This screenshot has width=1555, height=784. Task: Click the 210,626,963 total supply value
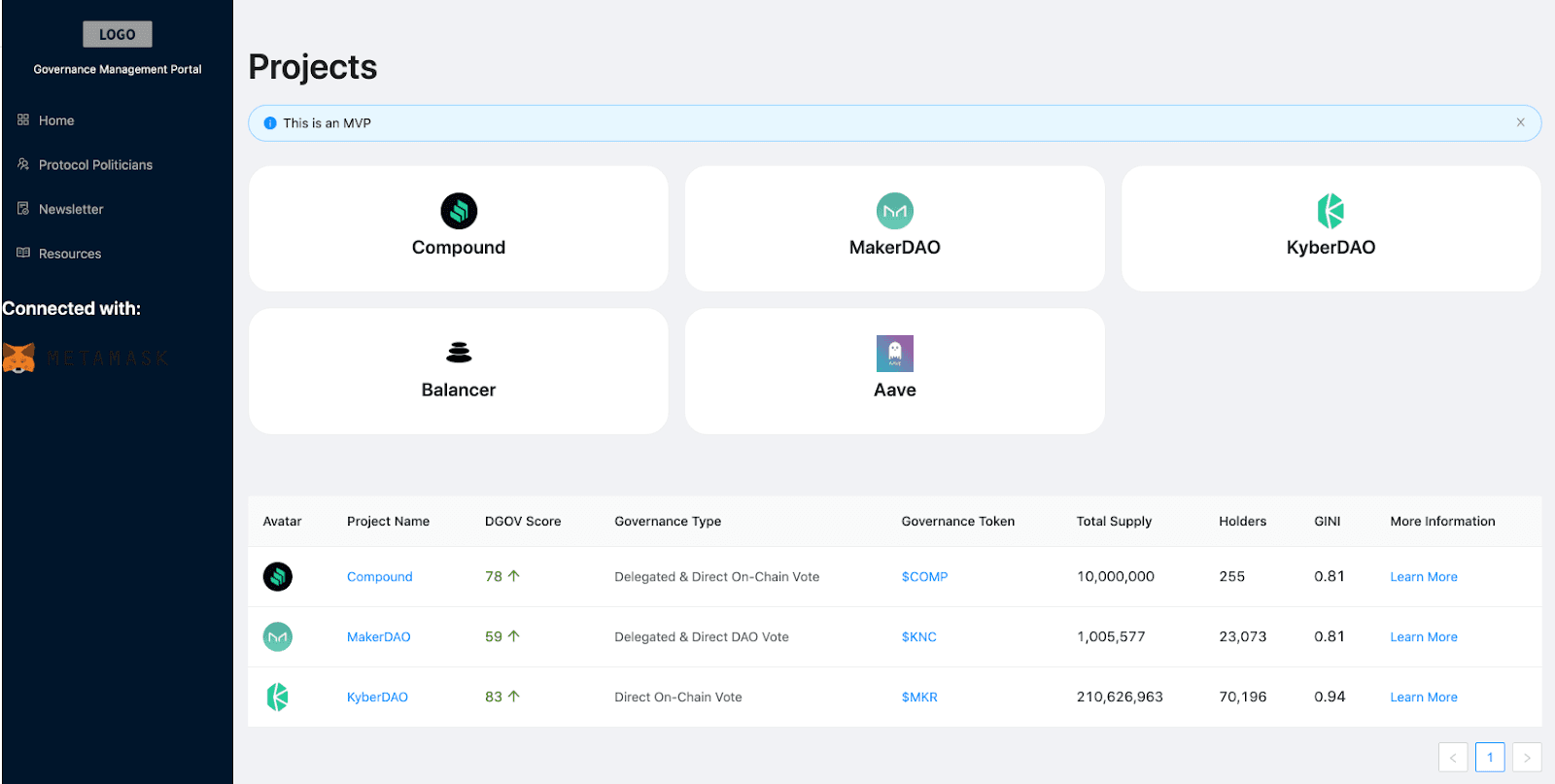[1120, 698]
